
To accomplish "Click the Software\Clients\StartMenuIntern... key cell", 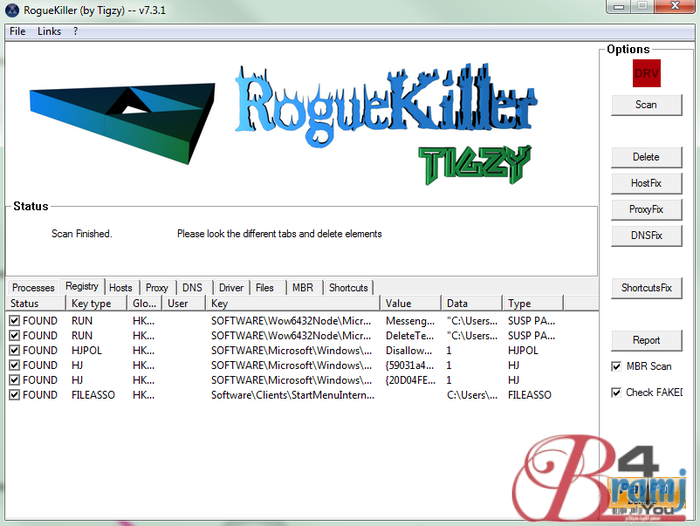I will click(x=293, y=395).
